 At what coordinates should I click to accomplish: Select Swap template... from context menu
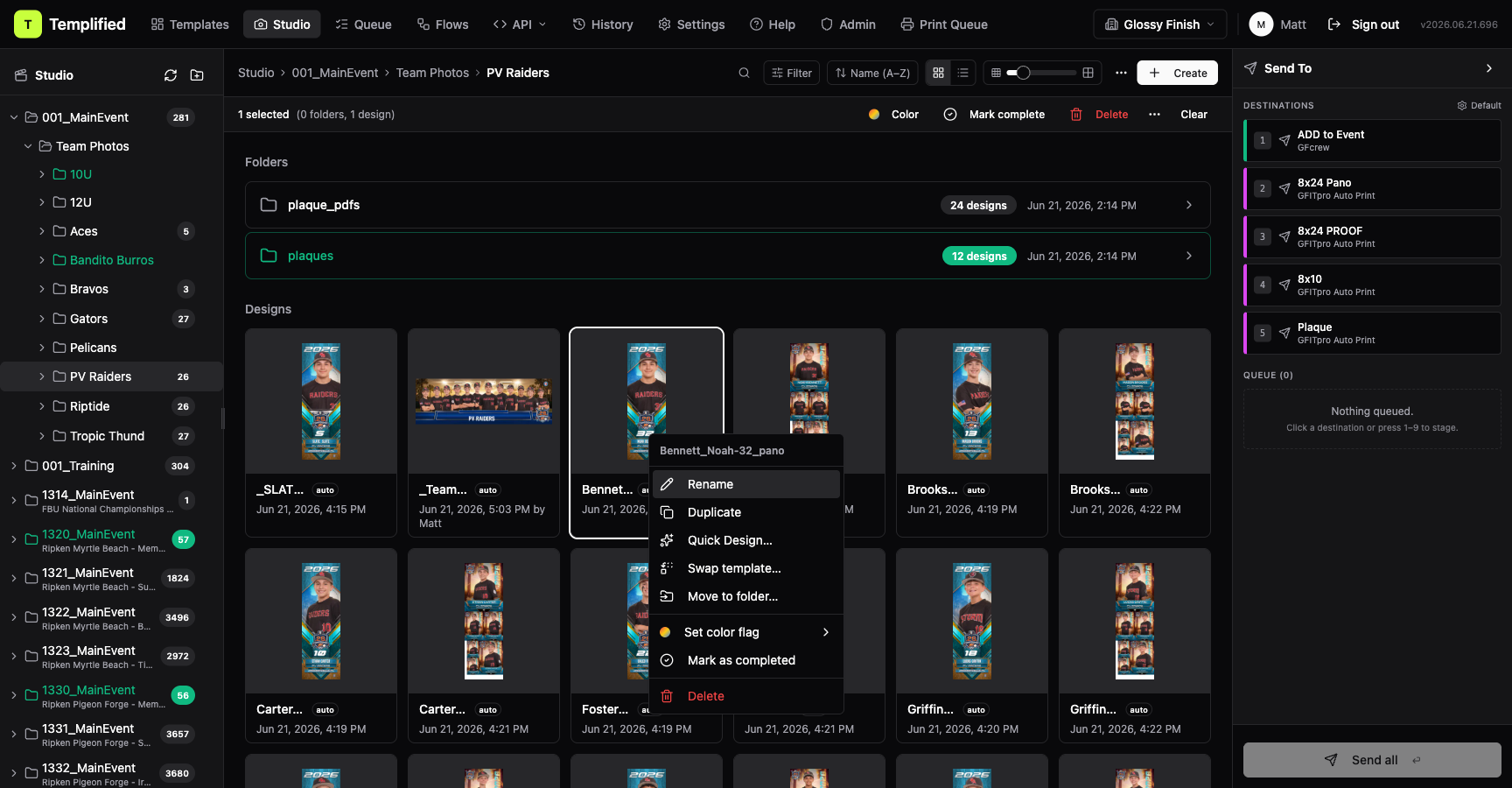(746, 568)
